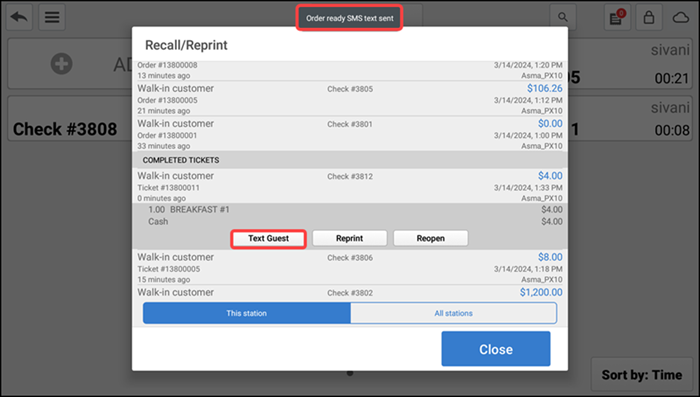Select the Check #3805 order row
Screen dimensions: 700x397
[350, 99]
